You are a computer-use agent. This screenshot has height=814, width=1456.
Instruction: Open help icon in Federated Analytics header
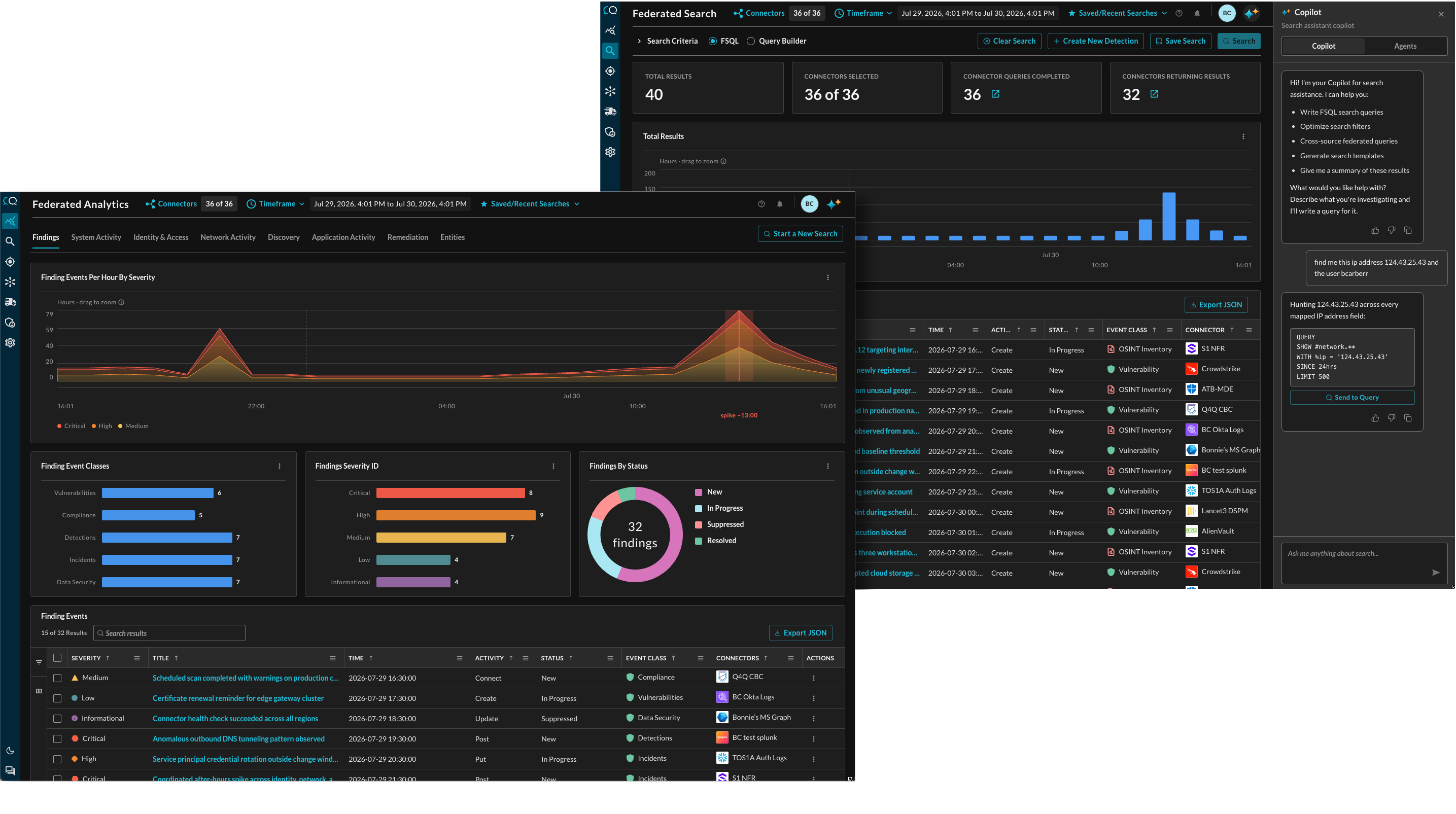[761, 204]
